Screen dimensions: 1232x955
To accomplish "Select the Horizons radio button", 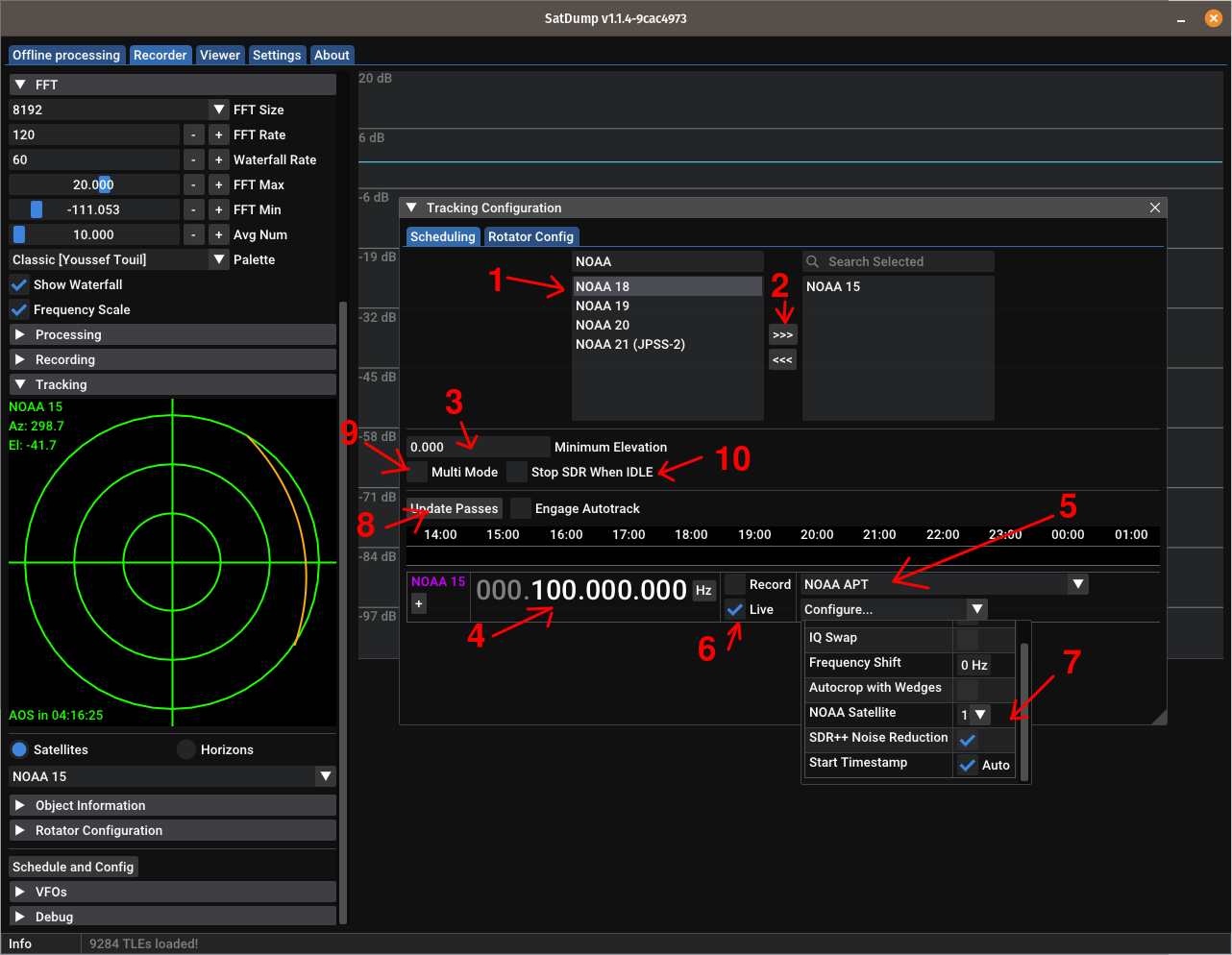I will 186,749.
